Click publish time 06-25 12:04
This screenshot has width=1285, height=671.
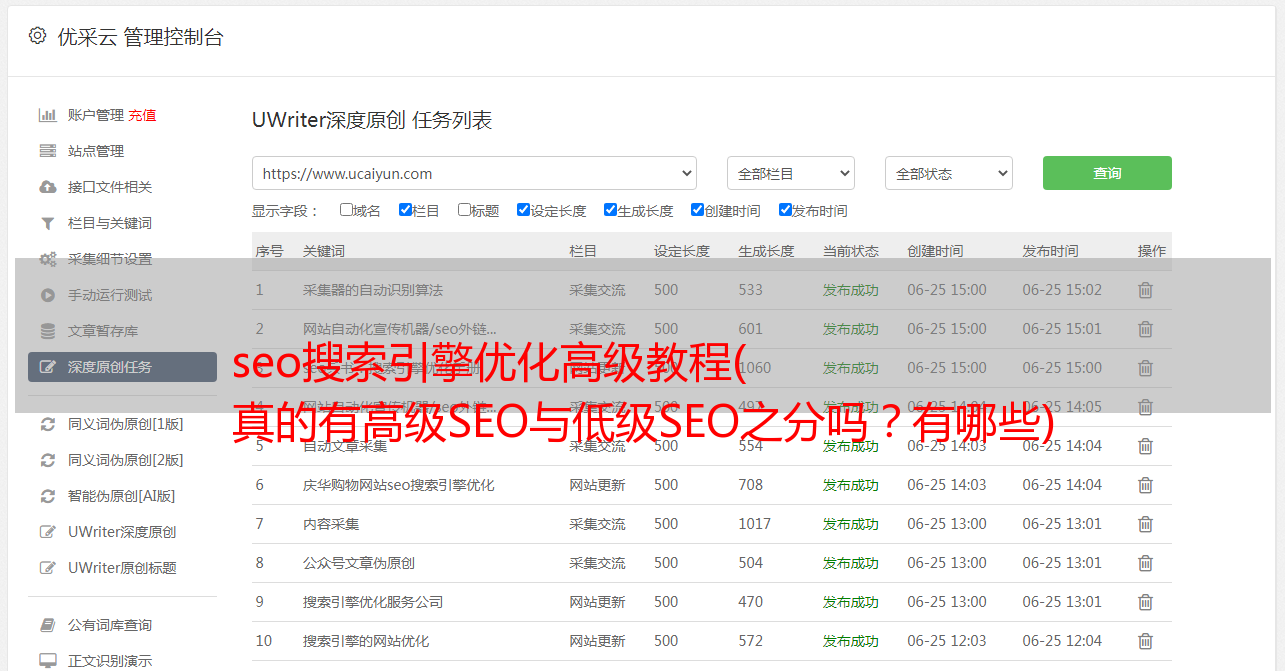1062,641
